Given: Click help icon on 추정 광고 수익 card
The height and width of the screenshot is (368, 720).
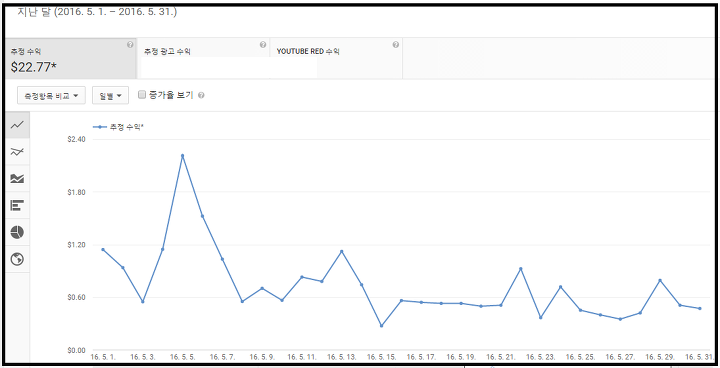Looking at the screenshot, I should (263, 45).
